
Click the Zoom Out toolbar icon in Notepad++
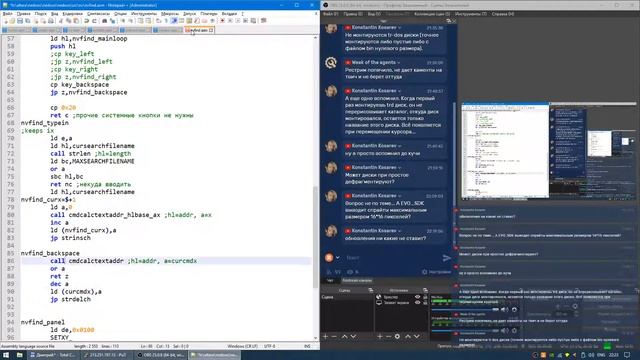(131, 20)
